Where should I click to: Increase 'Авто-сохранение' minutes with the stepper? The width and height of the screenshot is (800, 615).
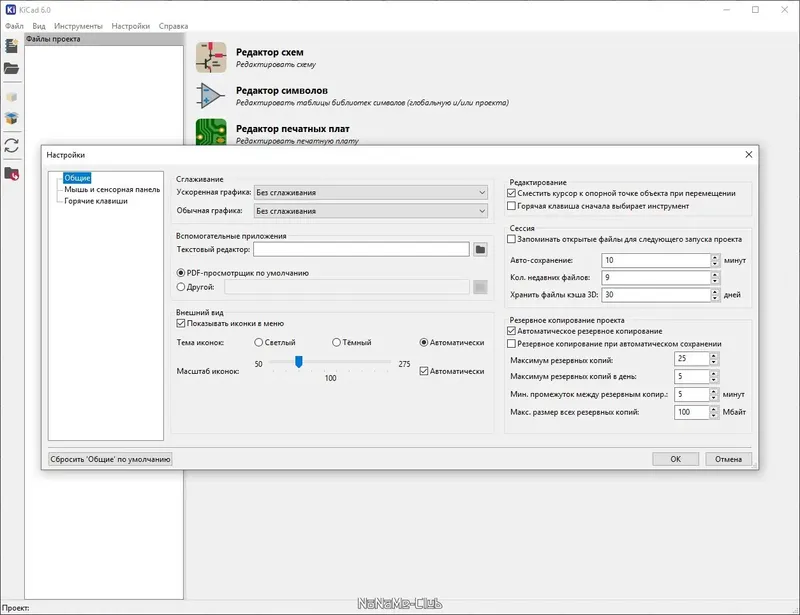pyautogui.click(x=715, y=256)
